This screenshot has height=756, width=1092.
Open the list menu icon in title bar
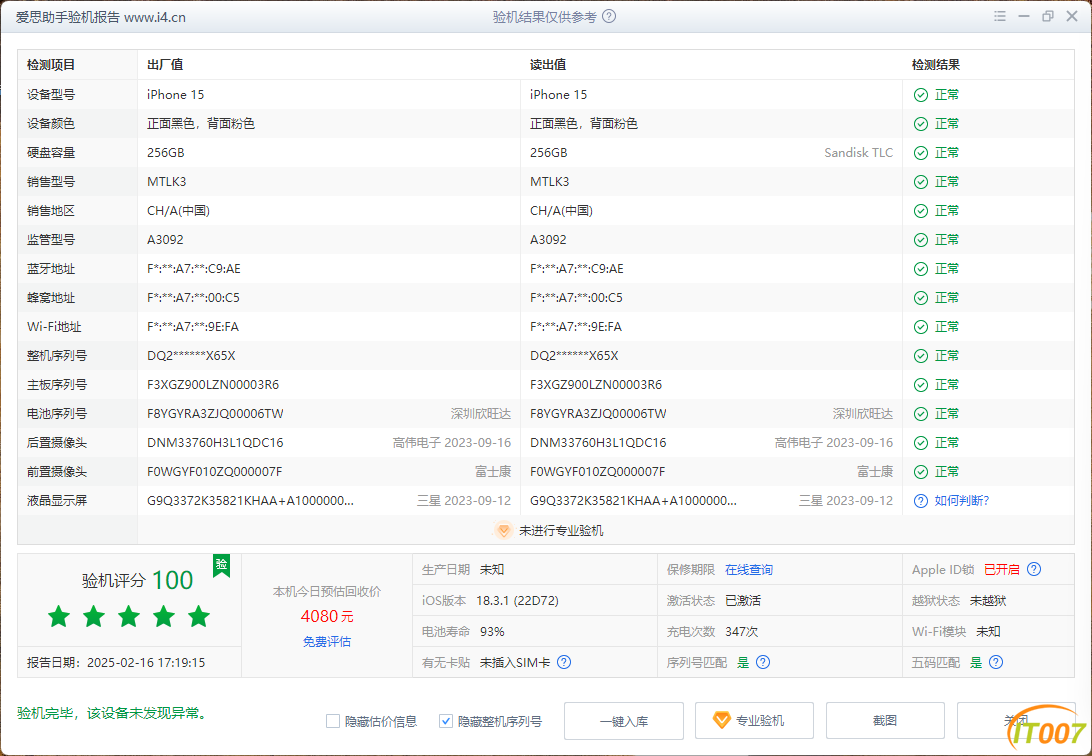tap(1000, 16)
